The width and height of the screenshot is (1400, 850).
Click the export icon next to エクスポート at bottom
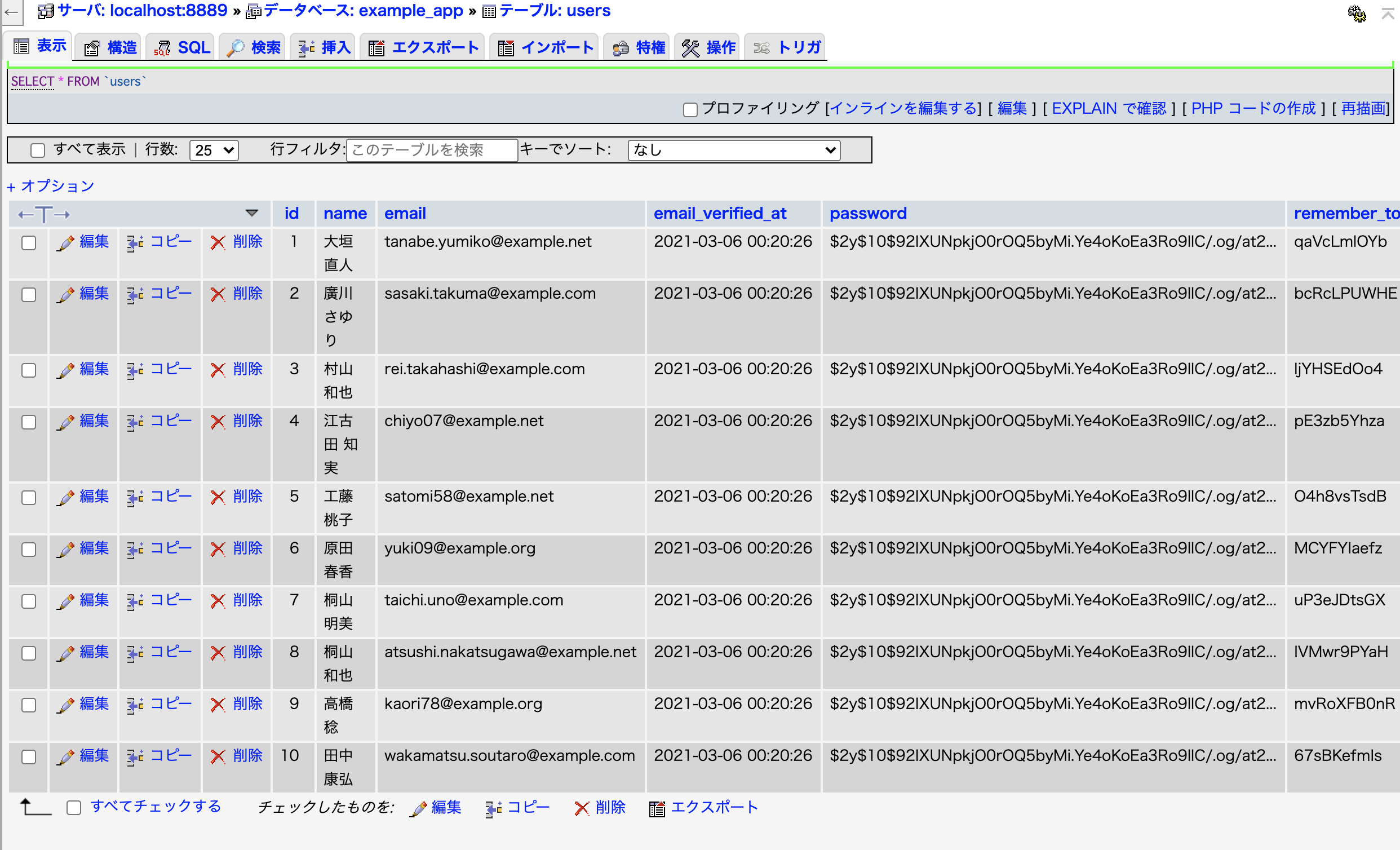(657, 807)
